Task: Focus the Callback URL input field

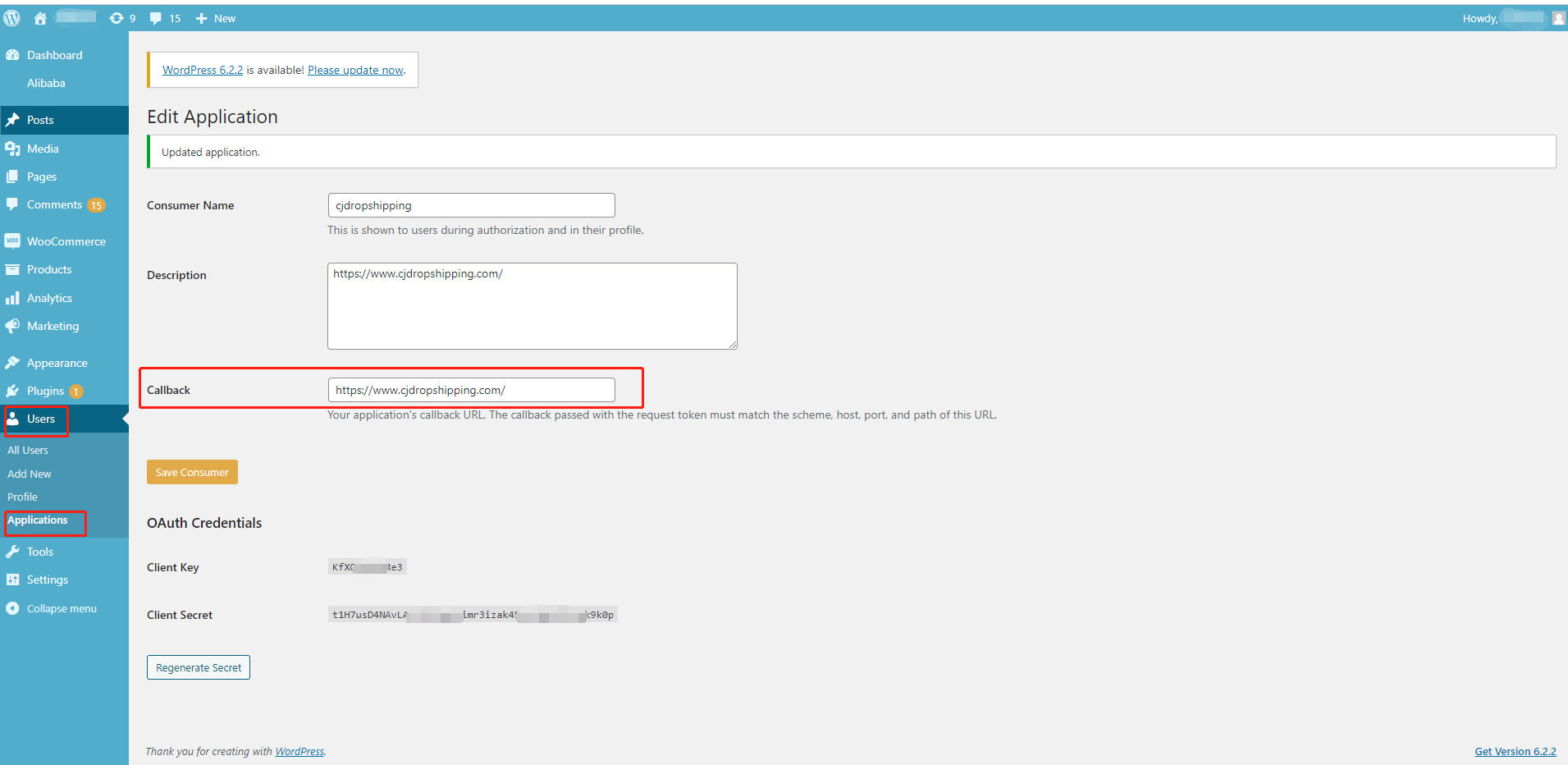Action: [x=471, y=390]
